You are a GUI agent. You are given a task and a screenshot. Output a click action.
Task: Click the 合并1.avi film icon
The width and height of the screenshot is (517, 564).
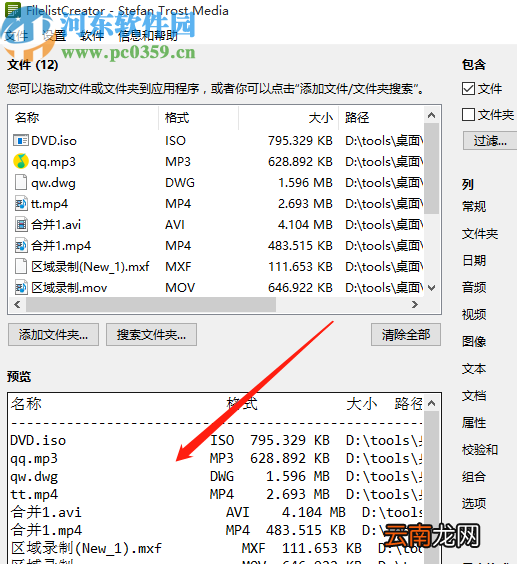(x=21, y=225)
